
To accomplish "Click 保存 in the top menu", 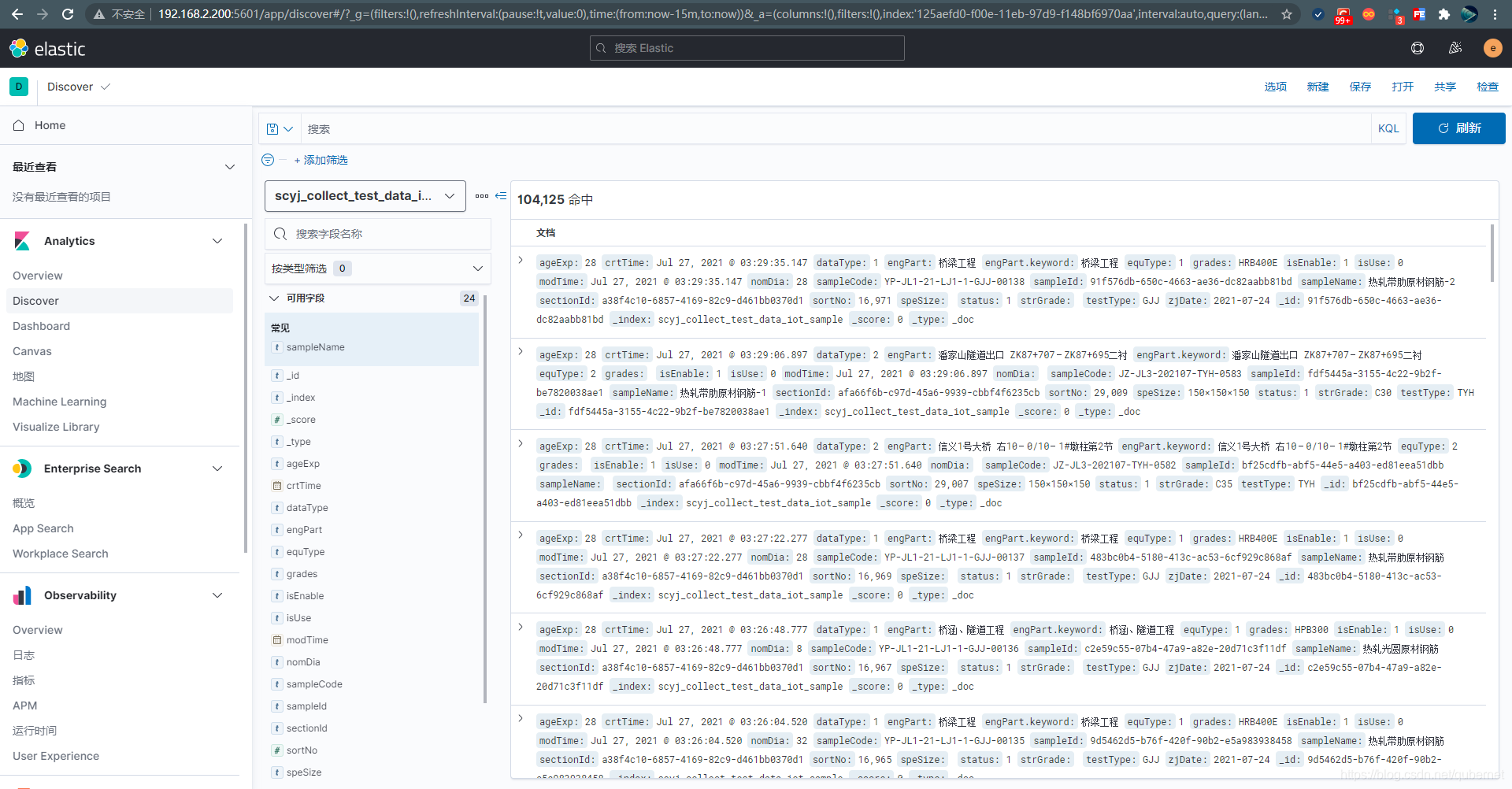I will point(1361,87).
